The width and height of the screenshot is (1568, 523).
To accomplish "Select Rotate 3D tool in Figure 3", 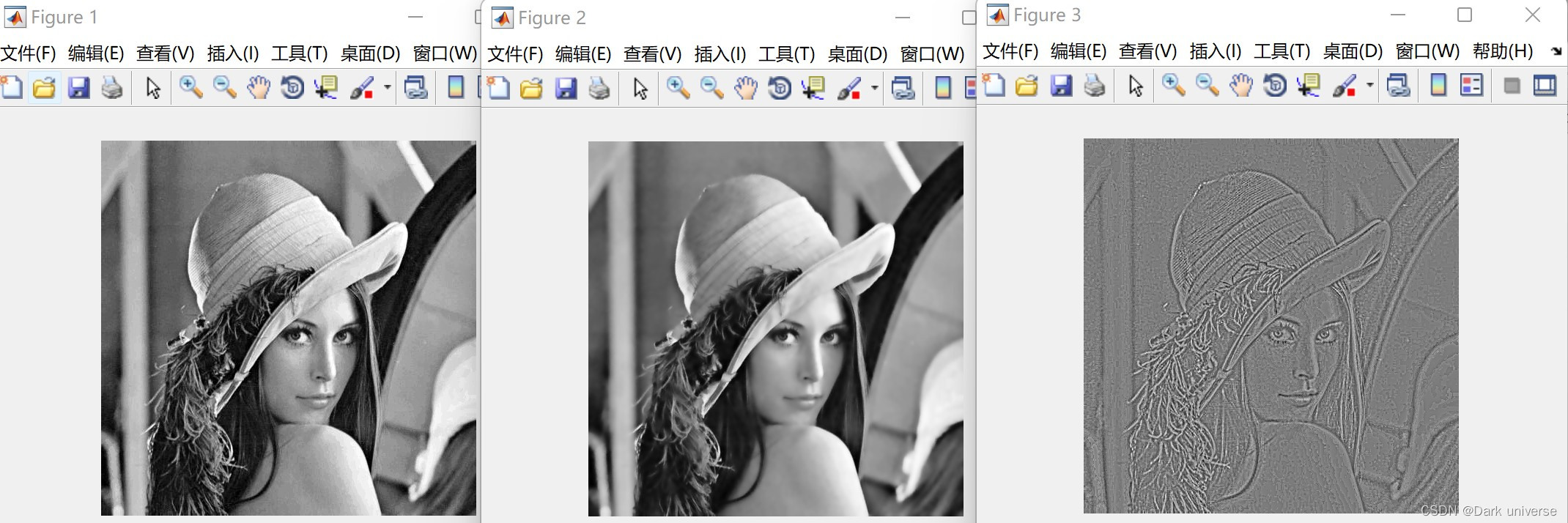I will coord(1274,86).
